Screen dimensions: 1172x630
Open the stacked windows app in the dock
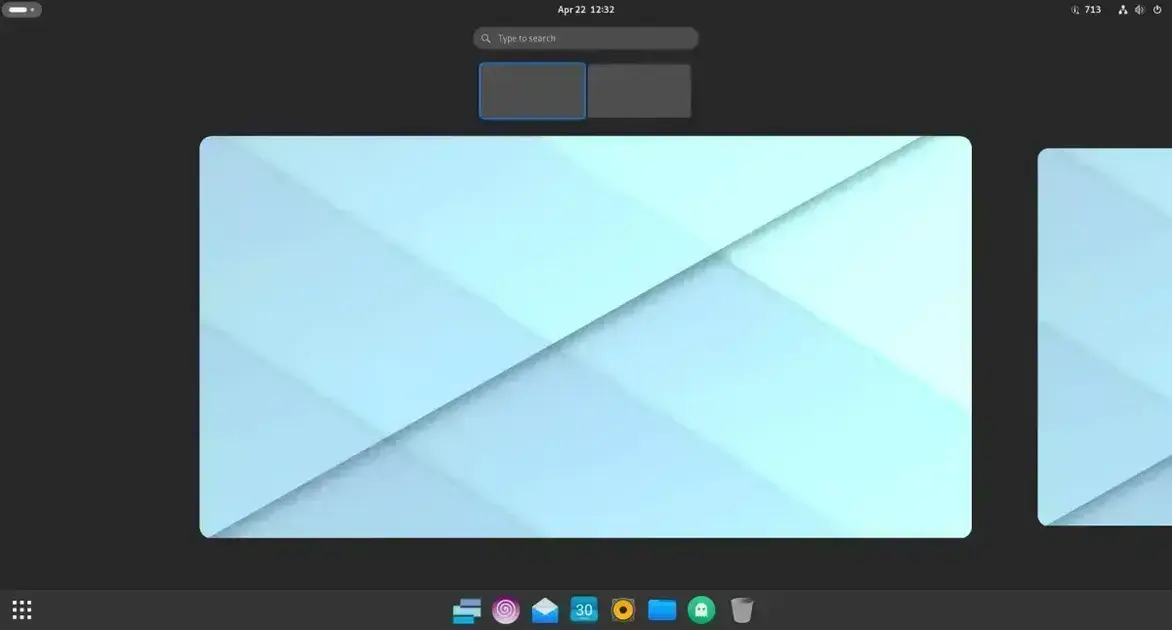coord(467,611)
